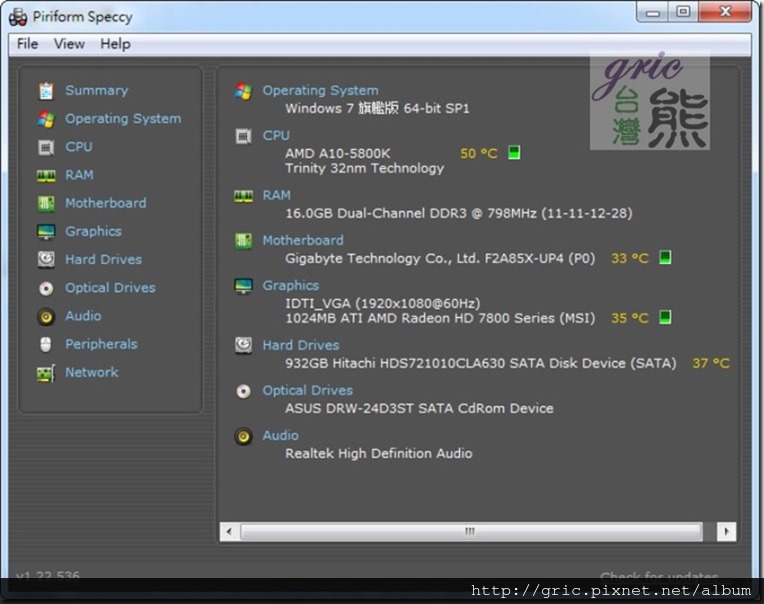This screenshot has height=604, width=764.
Task: Click the horizontal scrollbar left arrow
Action: pyautogui.click(x=229, y=531)
